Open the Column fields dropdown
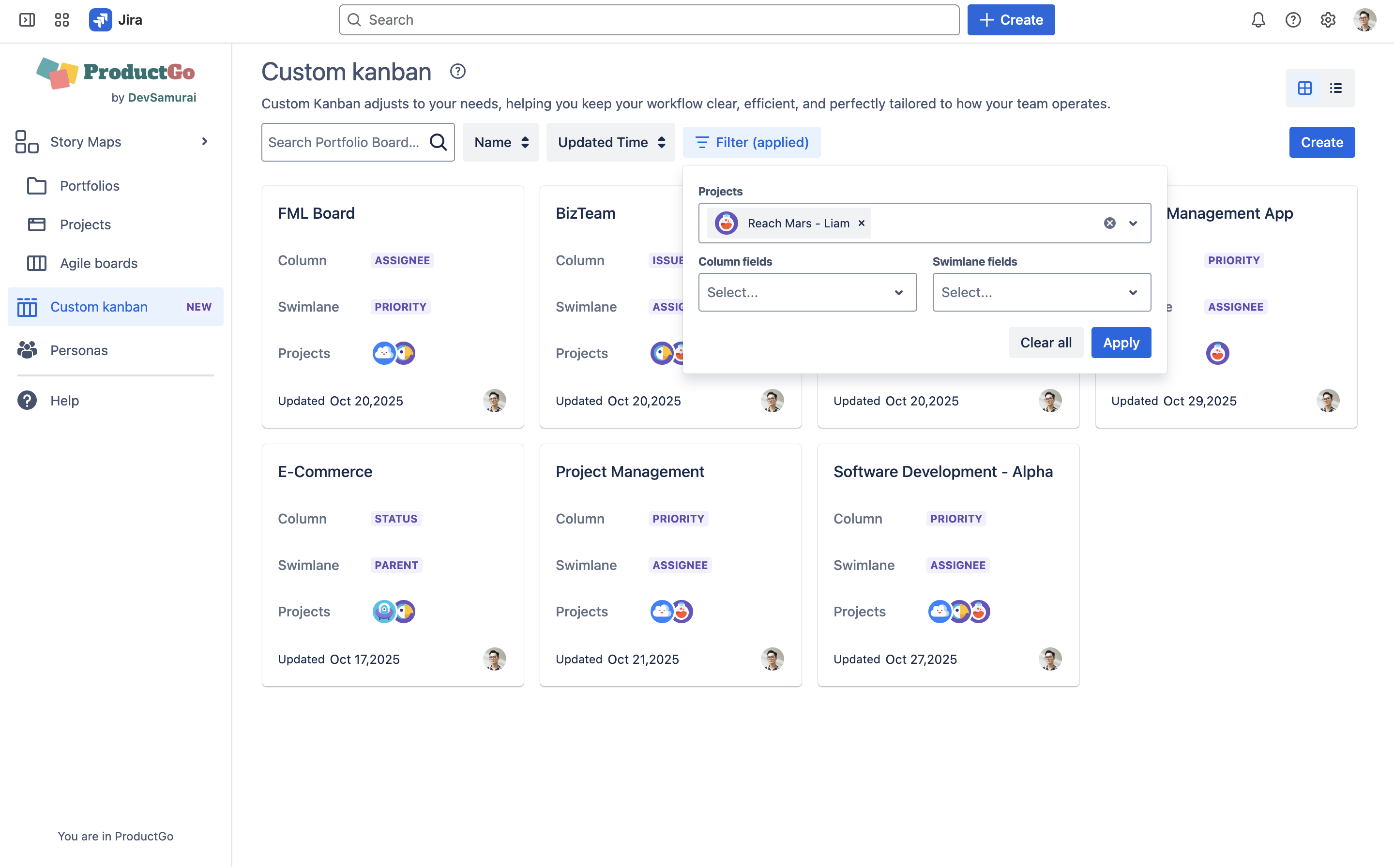1394x868 pixels. [807, 292]
